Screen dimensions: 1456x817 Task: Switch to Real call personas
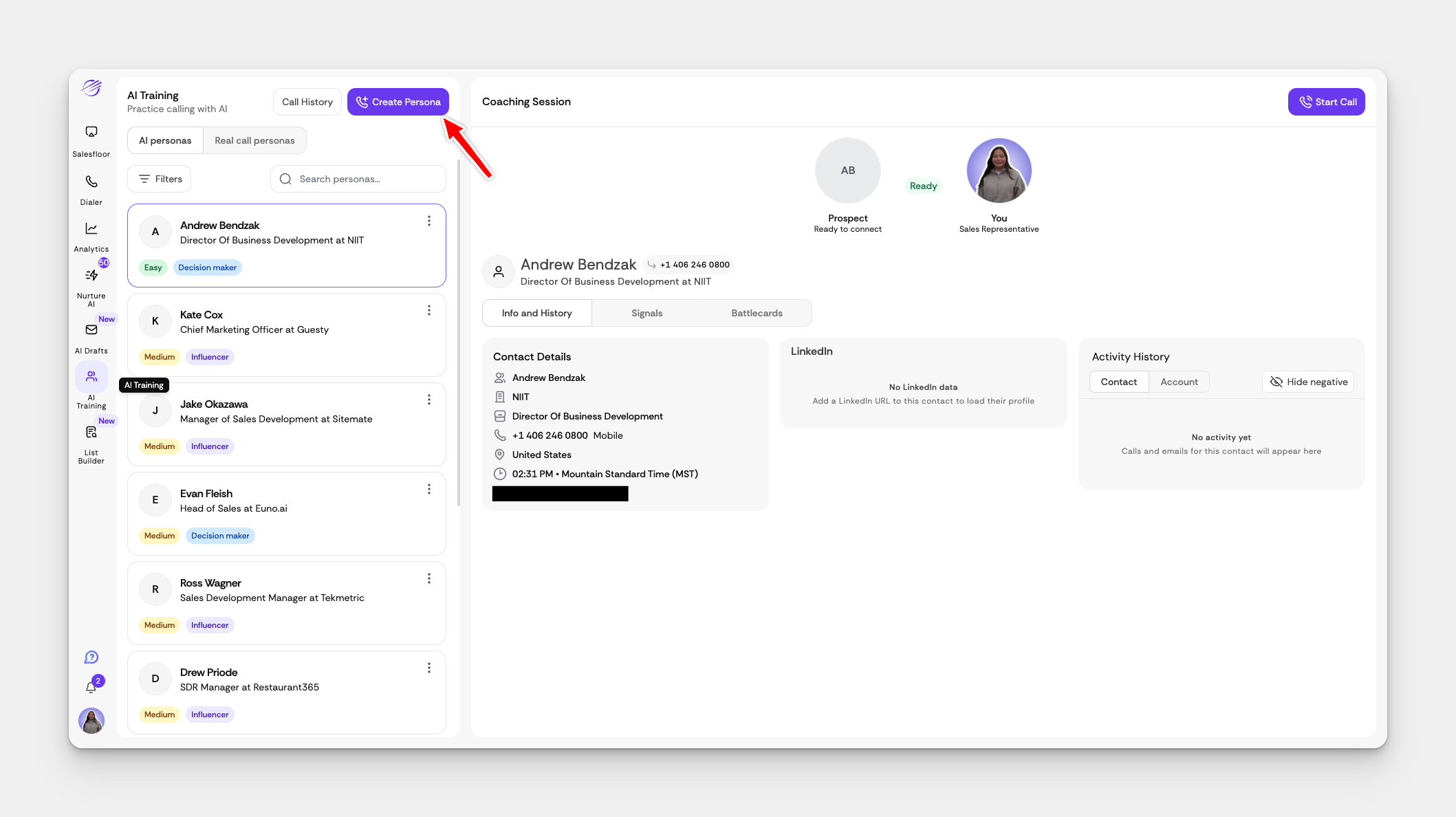coord(254,140)
